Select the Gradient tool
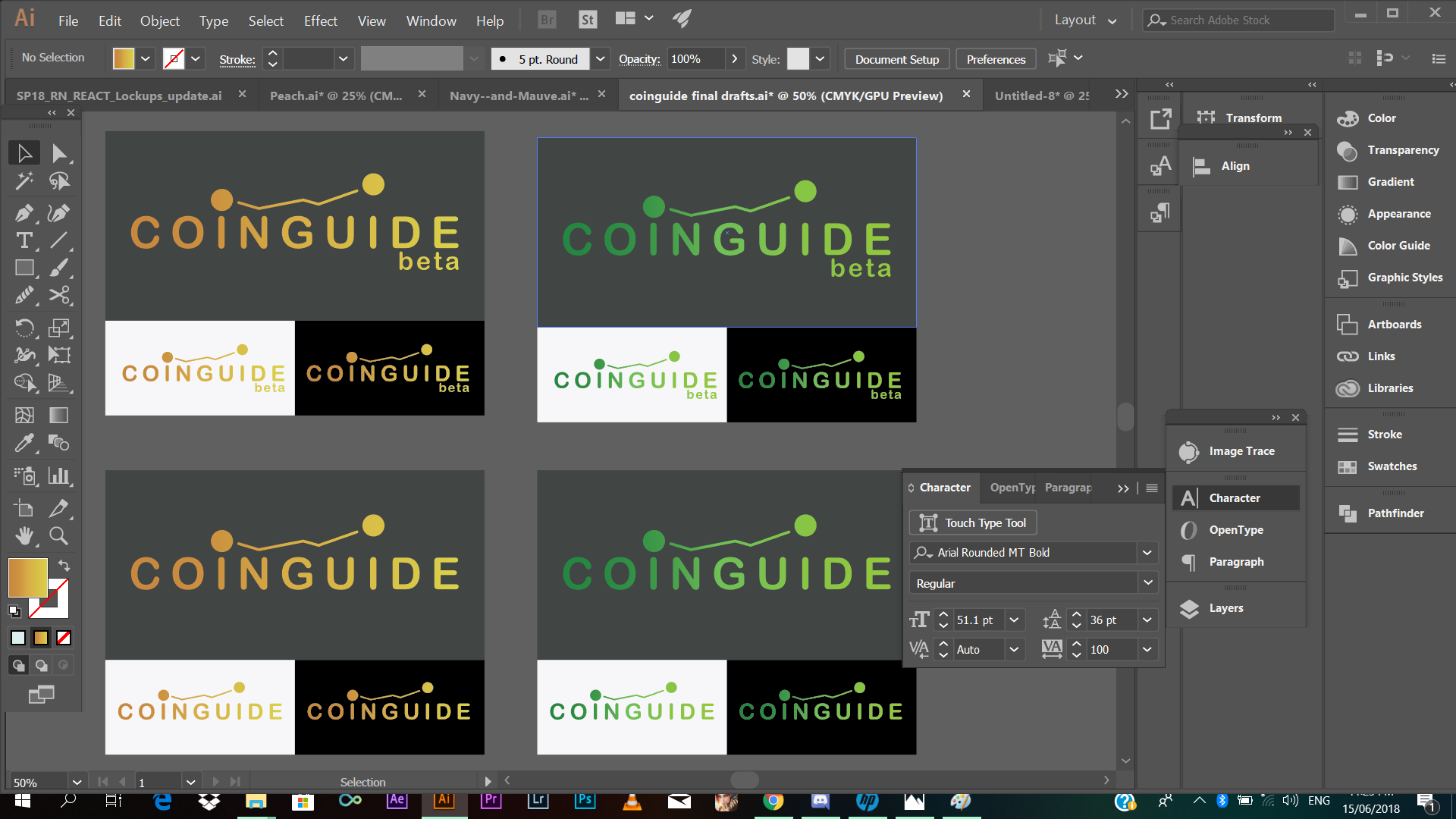Screen dimensions: 1456x819 click(59, 415)
